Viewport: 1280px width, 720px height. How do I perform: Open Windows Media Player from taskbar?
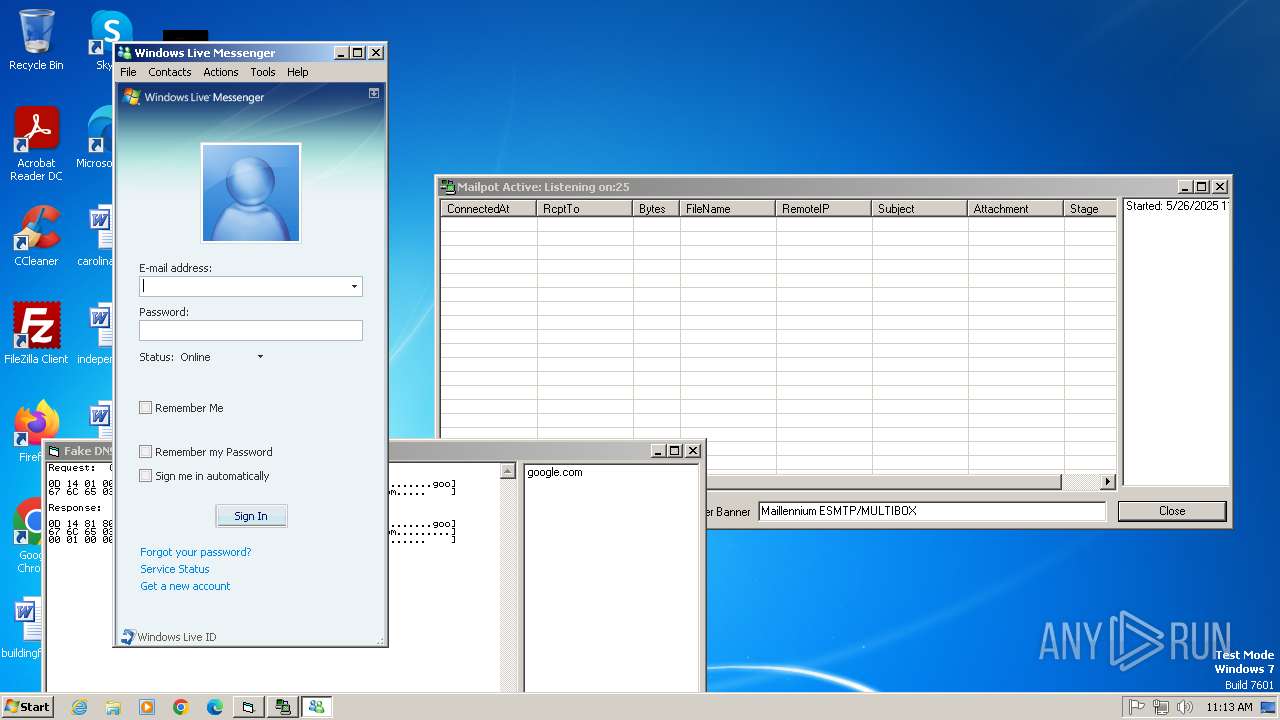(147, 707)
